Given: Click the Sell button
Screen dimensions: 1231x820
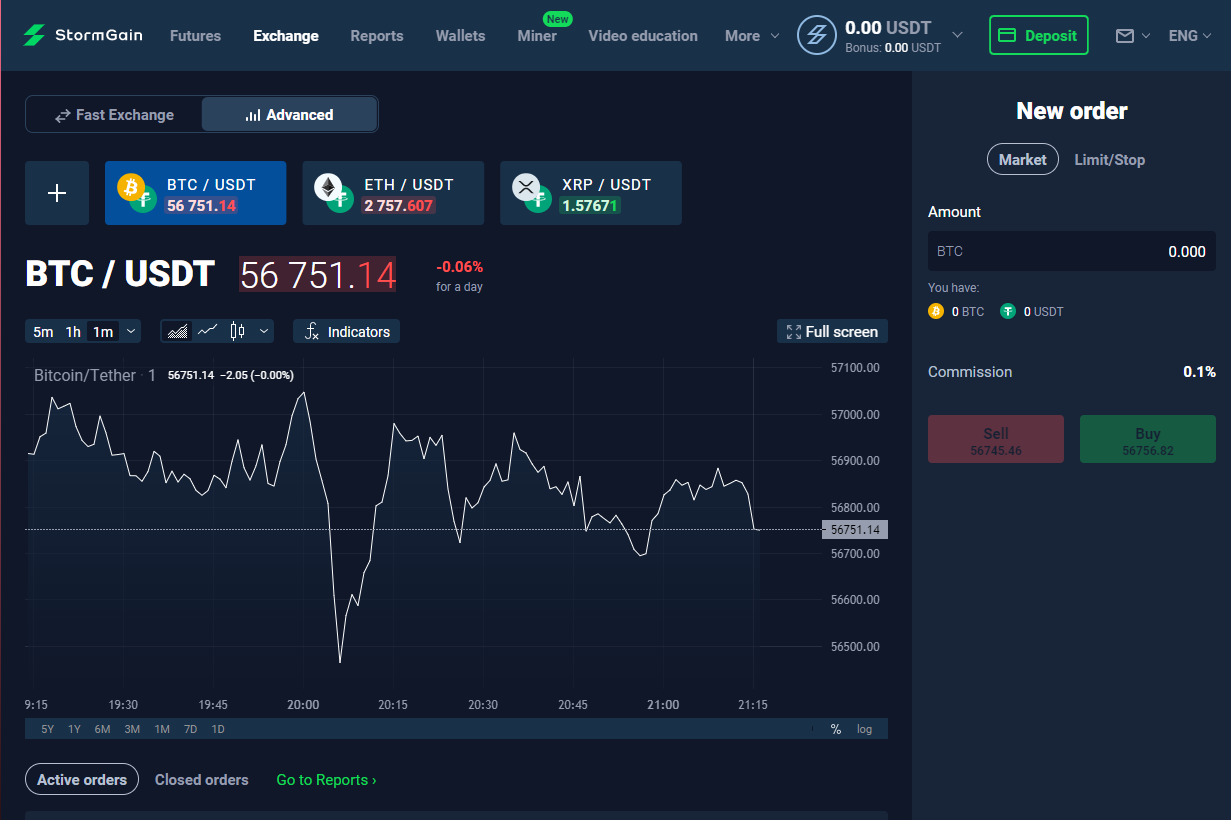Looking at the screenshot, I should click(x=996, y=439).
